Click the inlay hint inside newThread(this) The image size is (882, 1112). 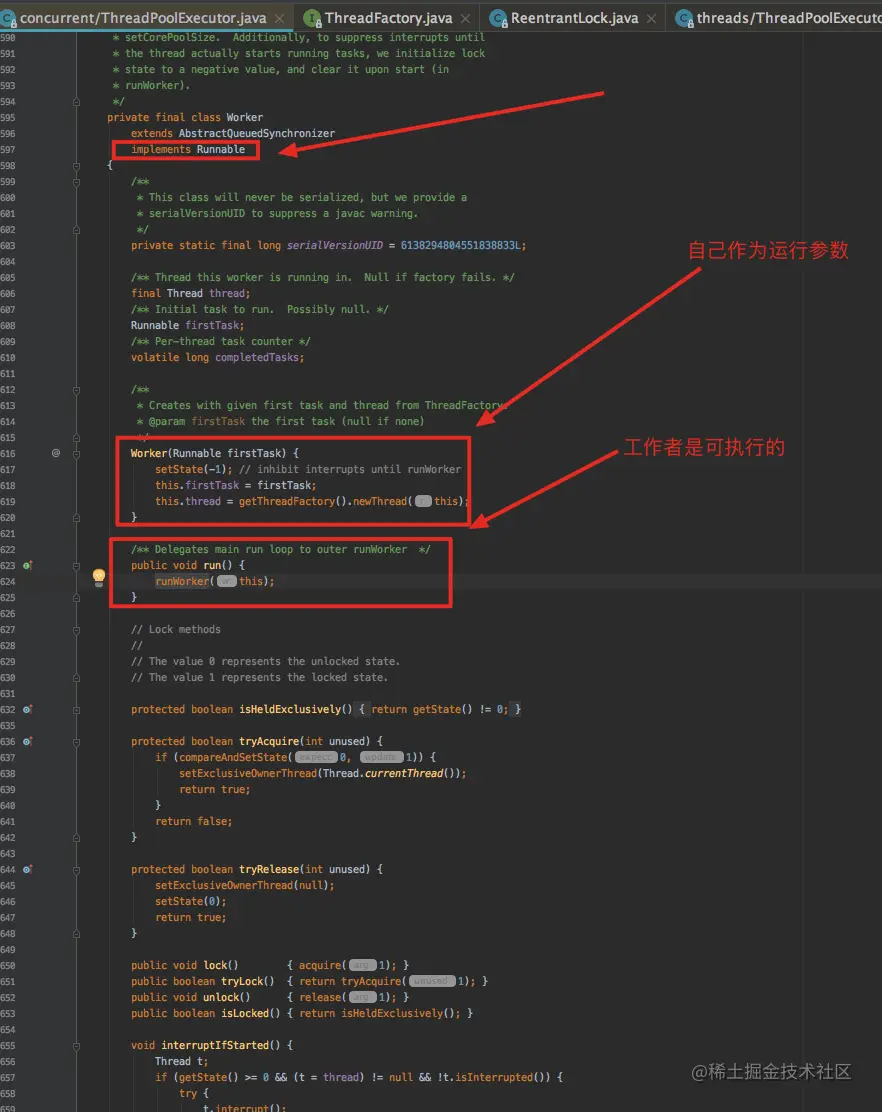click(423, 501)
